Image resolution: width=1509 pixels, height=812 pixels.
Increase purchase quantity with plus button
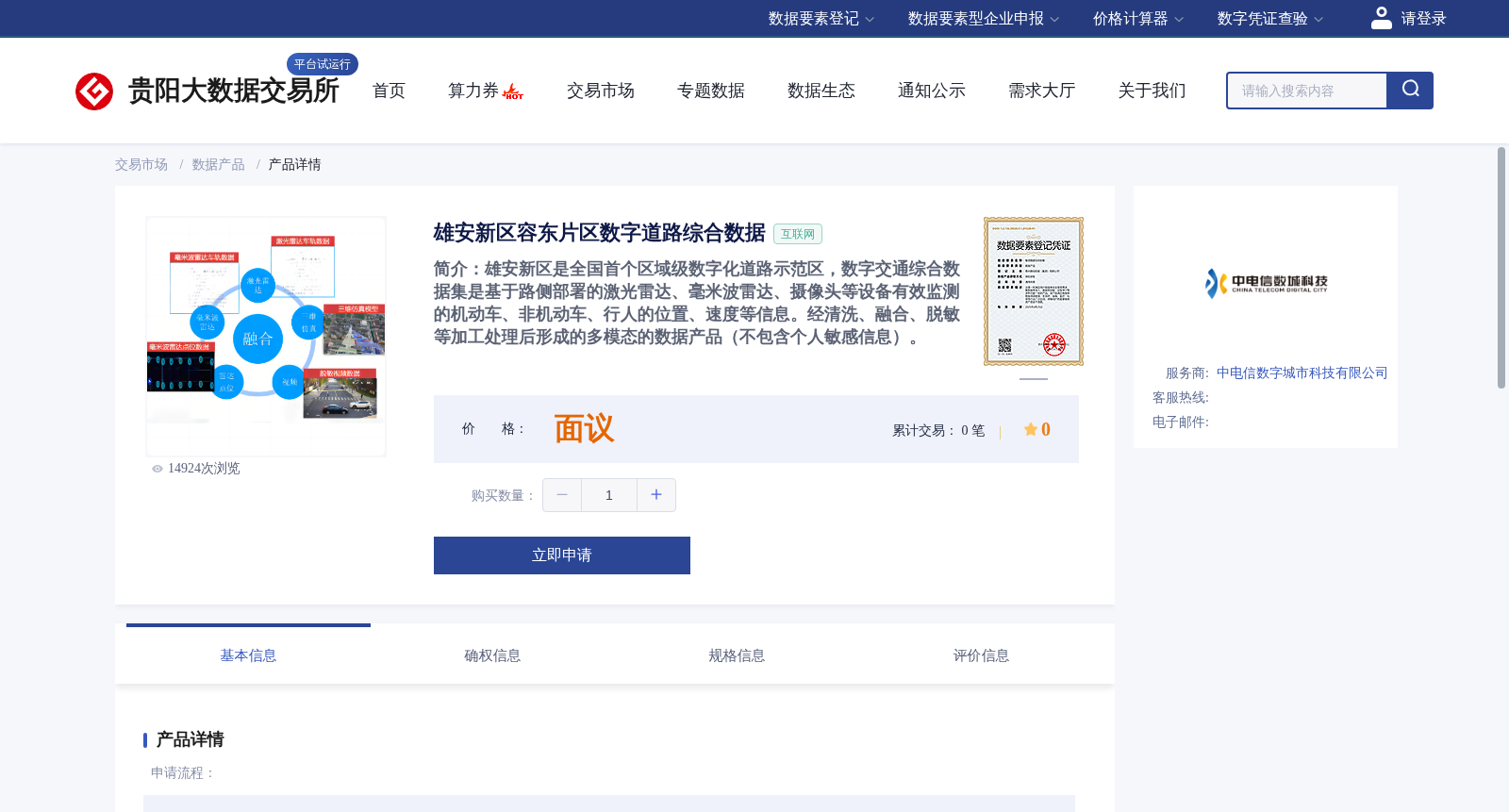tap(656, 495)
